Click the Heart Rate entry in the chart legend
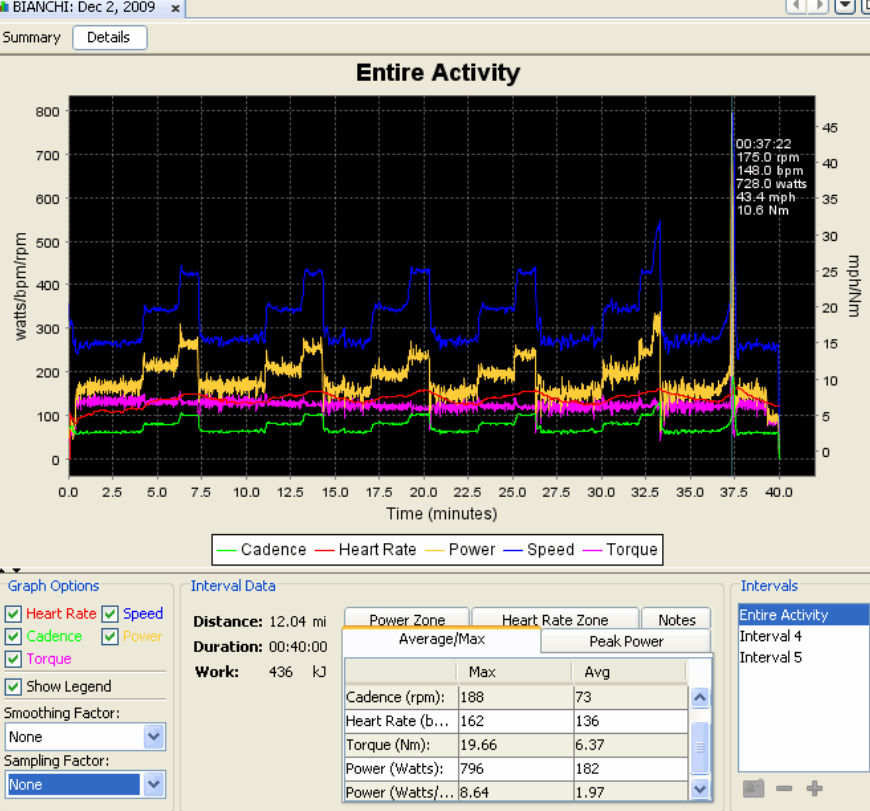 pyautogui.click(x=366, y=550)
